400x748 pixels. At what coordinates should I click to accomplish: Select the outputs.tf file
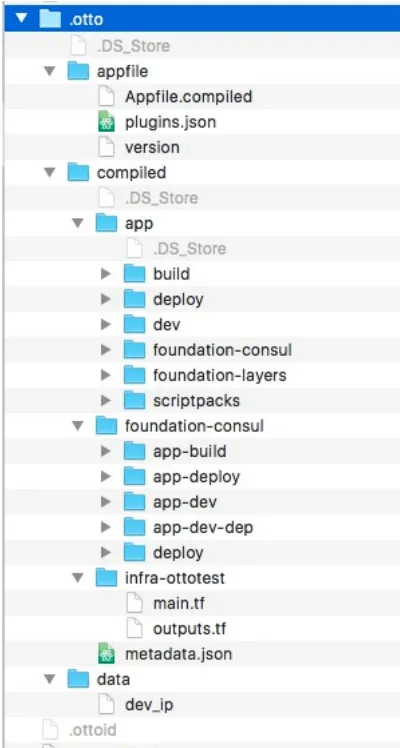click(189, 629)
